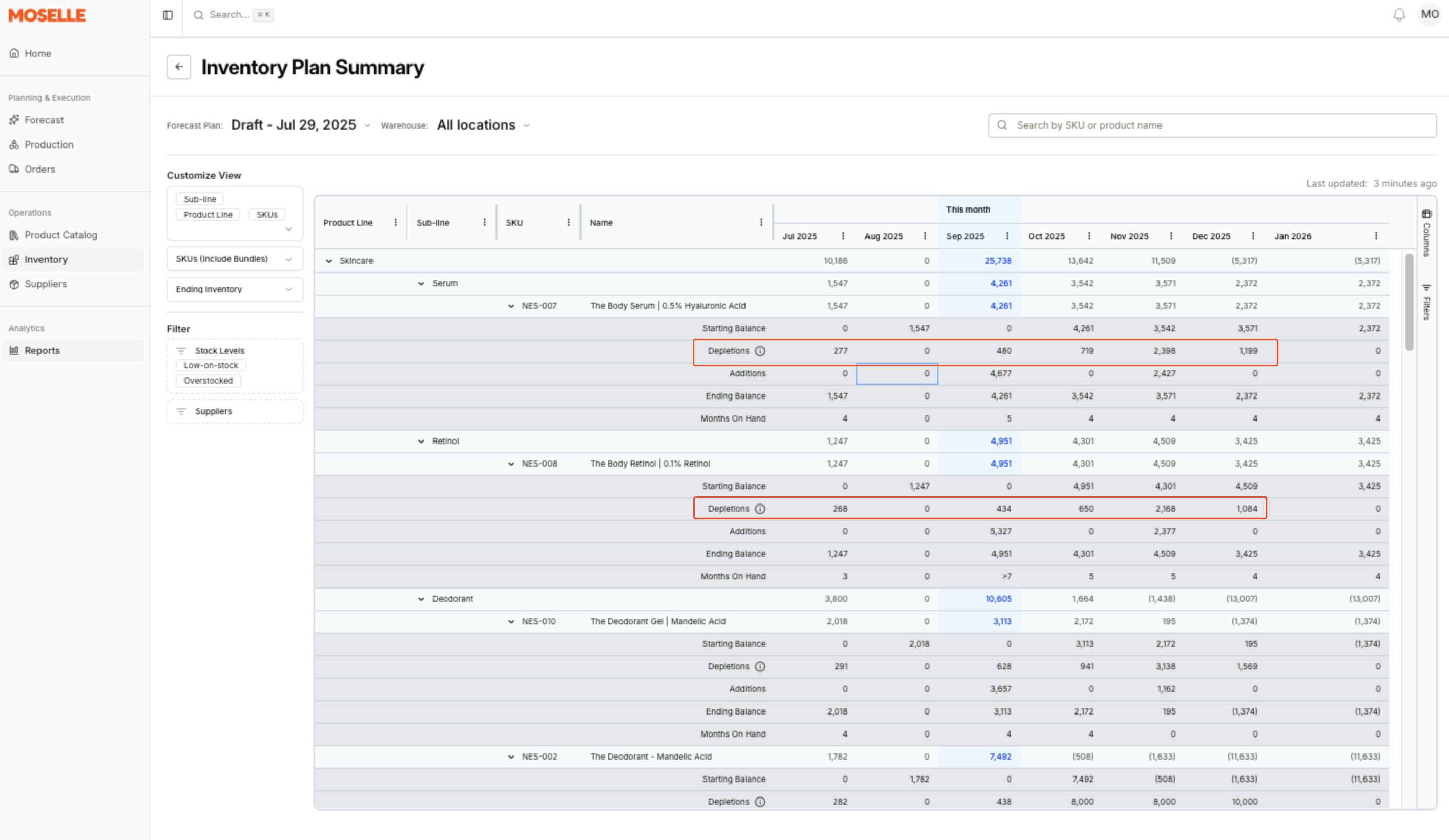Toggle the Overstocked filter chip

coord(208,381)
